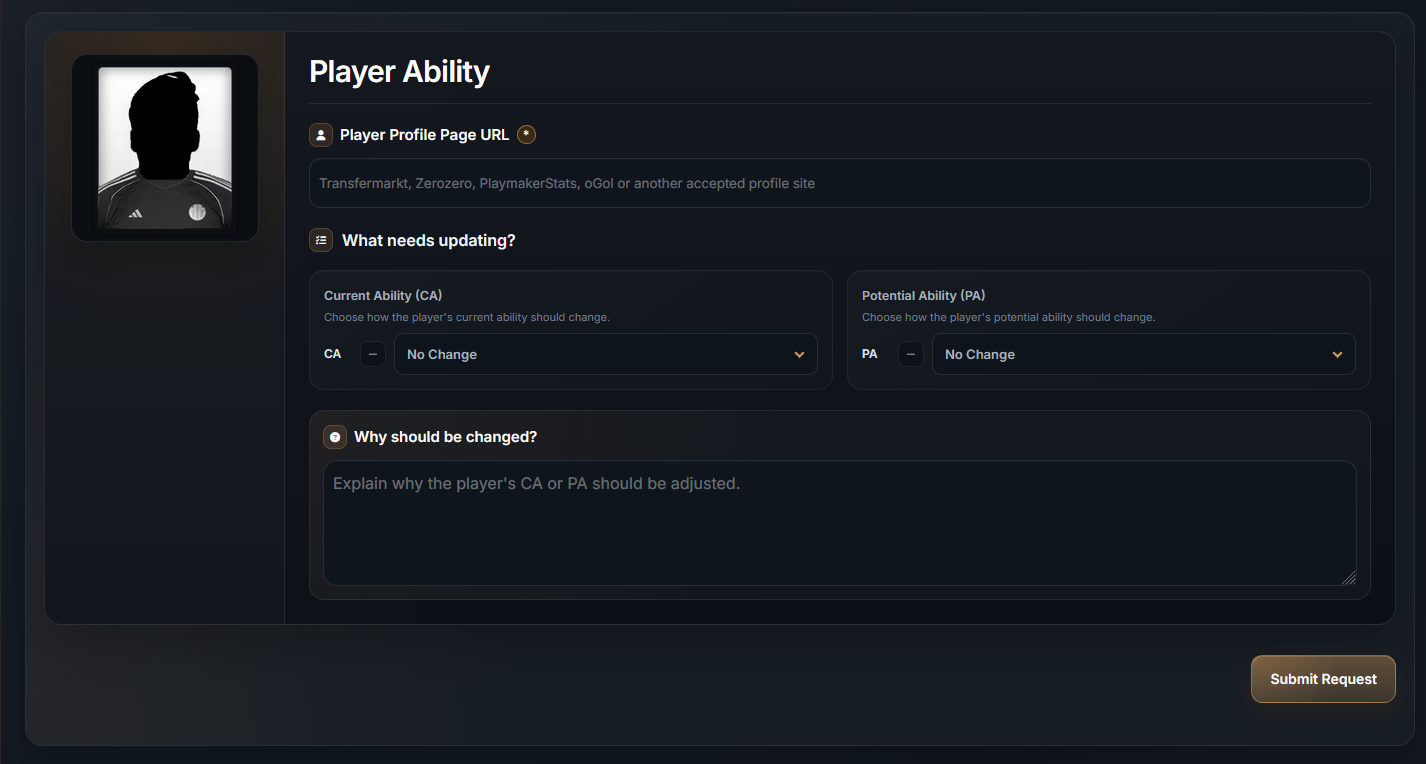1426x764 pixels.
Task: Submit the request with Submit Request button
Action: 1323,679
